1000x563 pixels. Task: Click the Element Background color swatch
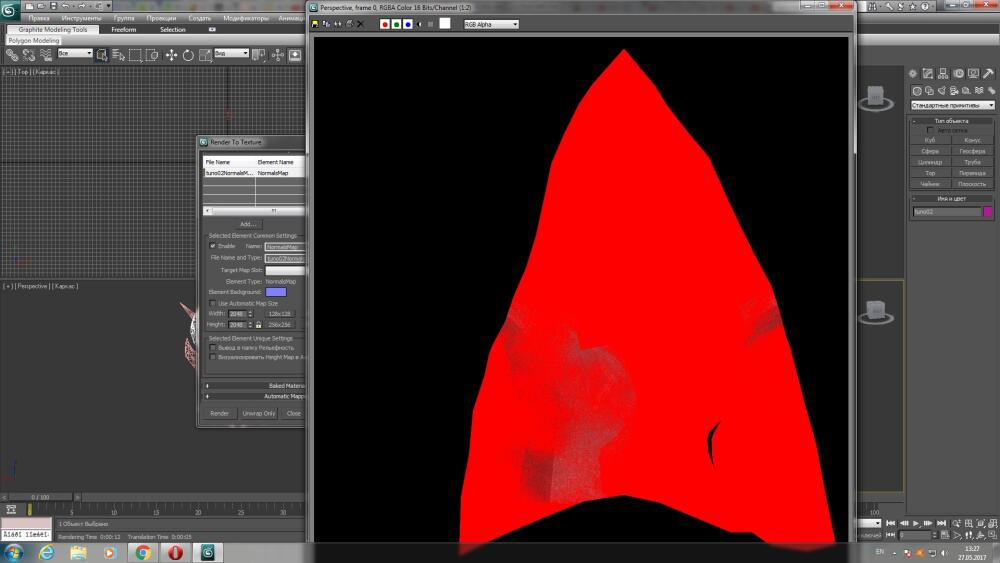[x=276, y=292]
